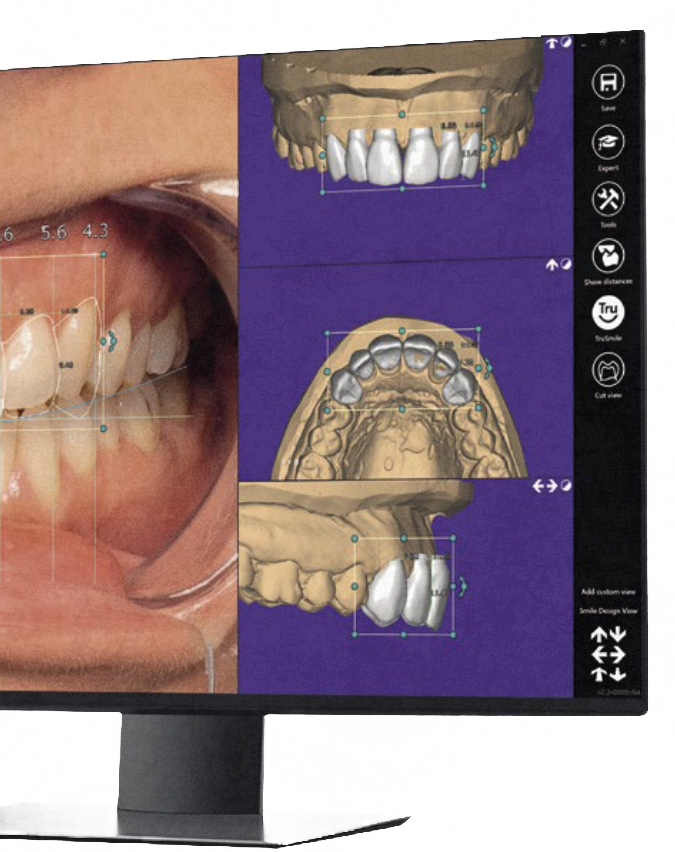Open the Tools hammer and wrench icon
The height and width of the screenshot is (852, 675).
pyautogui.click(x=608, y=200)
